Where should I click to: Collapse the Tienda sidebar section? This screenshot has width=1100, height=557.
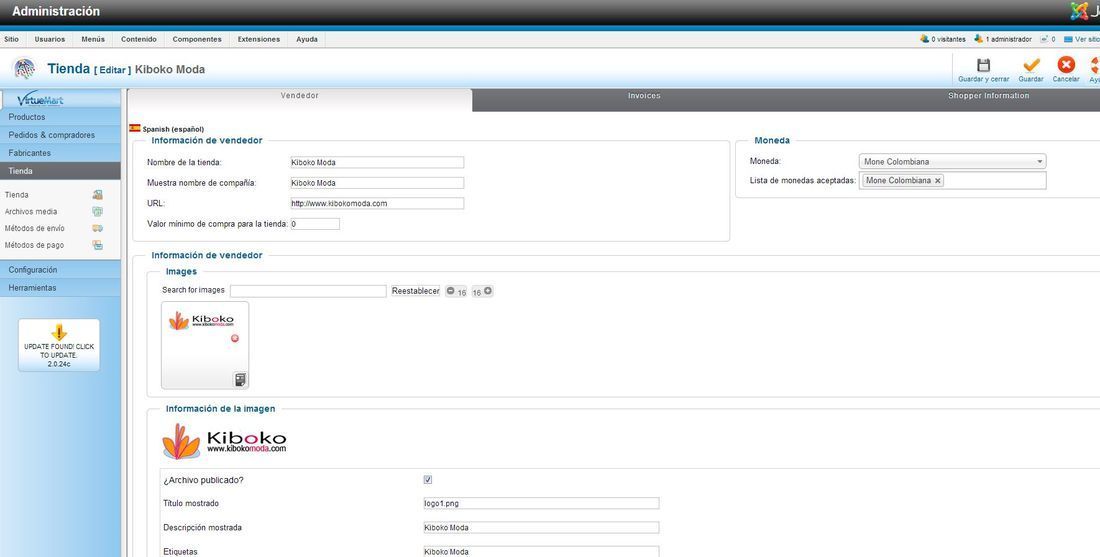pos(60,171)
